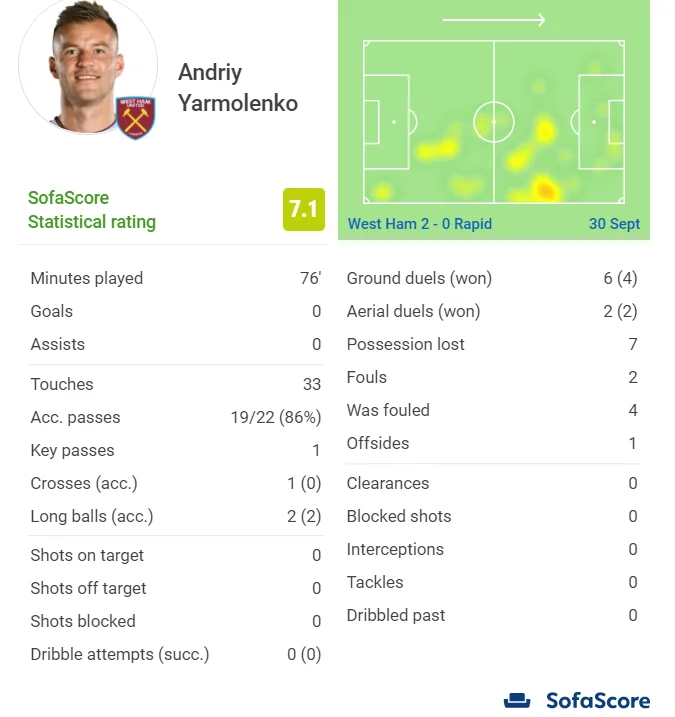
Task: Click the attack direction arrow above pitch
Action: [493, 20]
